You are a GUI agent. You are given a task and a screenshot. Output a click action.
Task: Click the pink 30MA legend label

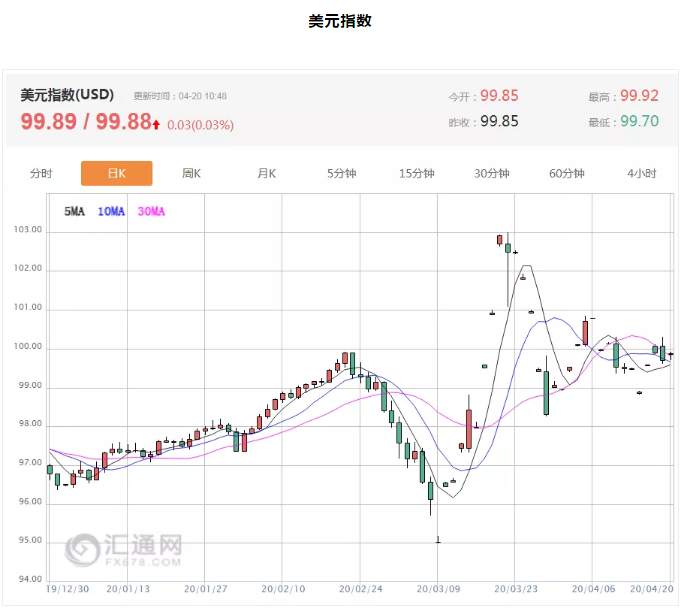[x=151, y=212]
